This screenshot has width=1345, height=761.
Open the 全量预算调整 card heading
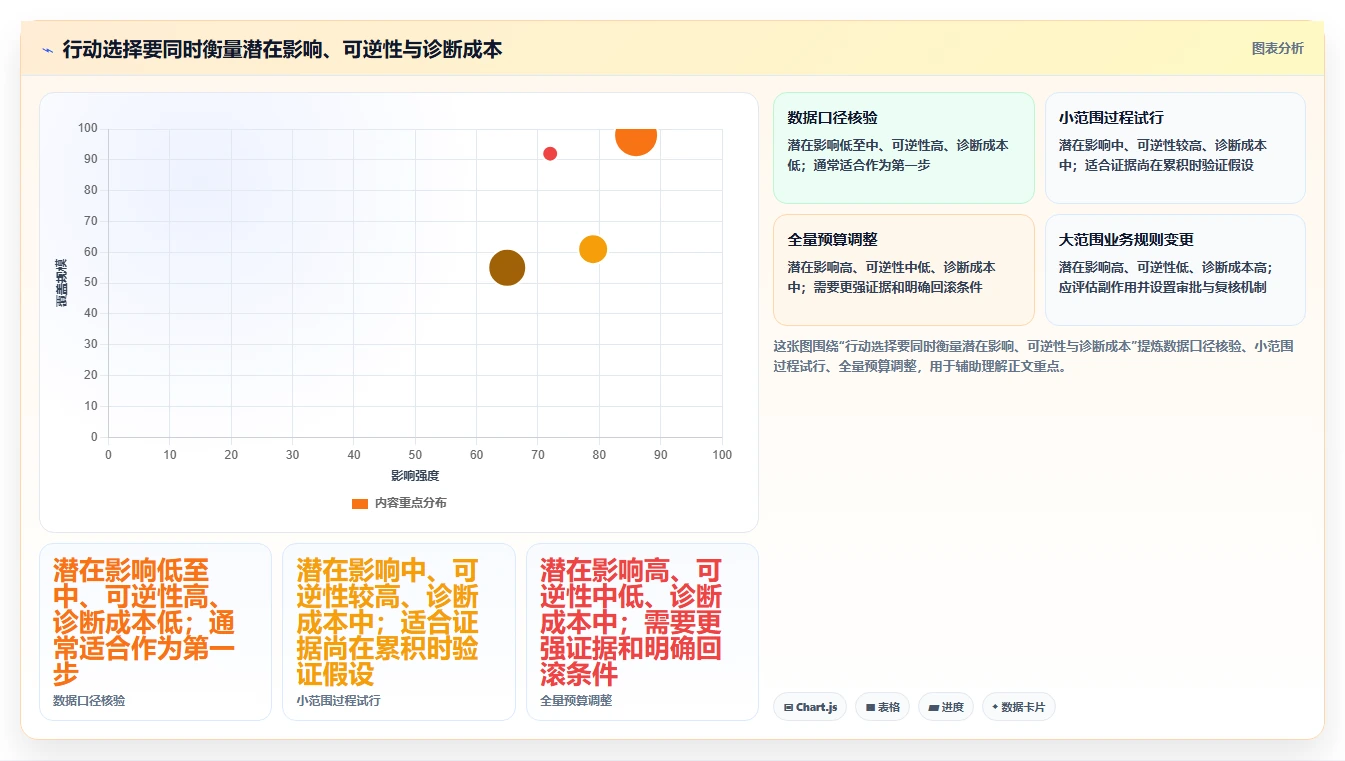(x=833, y=239)
